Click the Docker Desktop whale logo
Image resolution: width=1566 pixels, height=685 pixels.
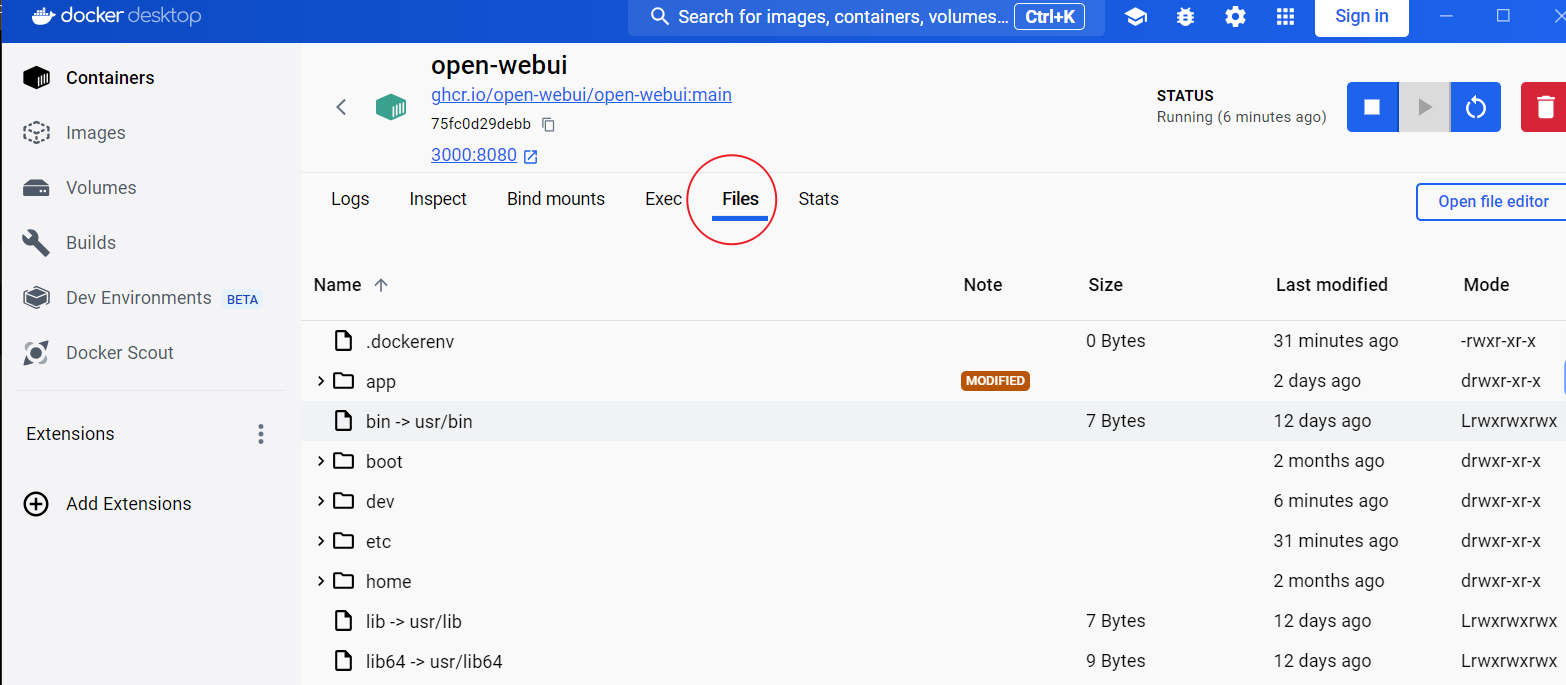pyautogui.click(x=44, y=16)
